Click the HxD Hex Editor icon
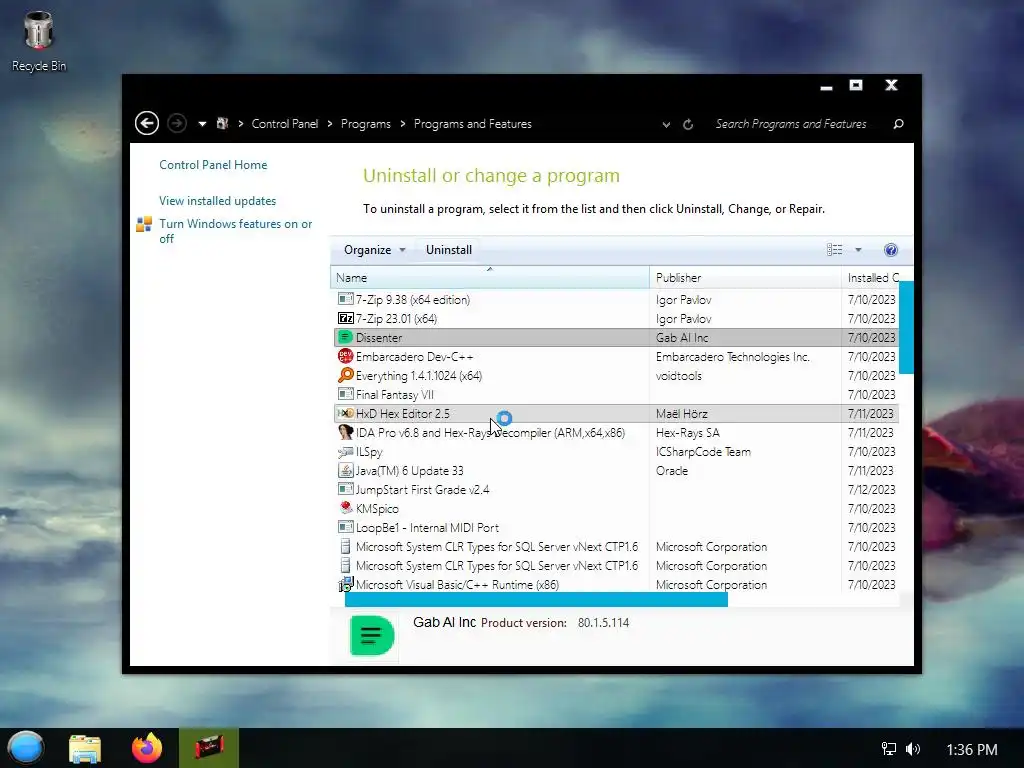Image resolution: width=1024 pixels, height=768 pixels. (345, 413)
